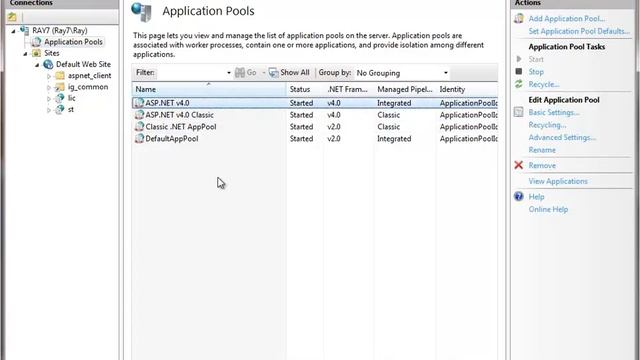Click the ASP.NET v4.0 pool icon
The width and height of the screenshot is (640, 360).
point(139,103)
